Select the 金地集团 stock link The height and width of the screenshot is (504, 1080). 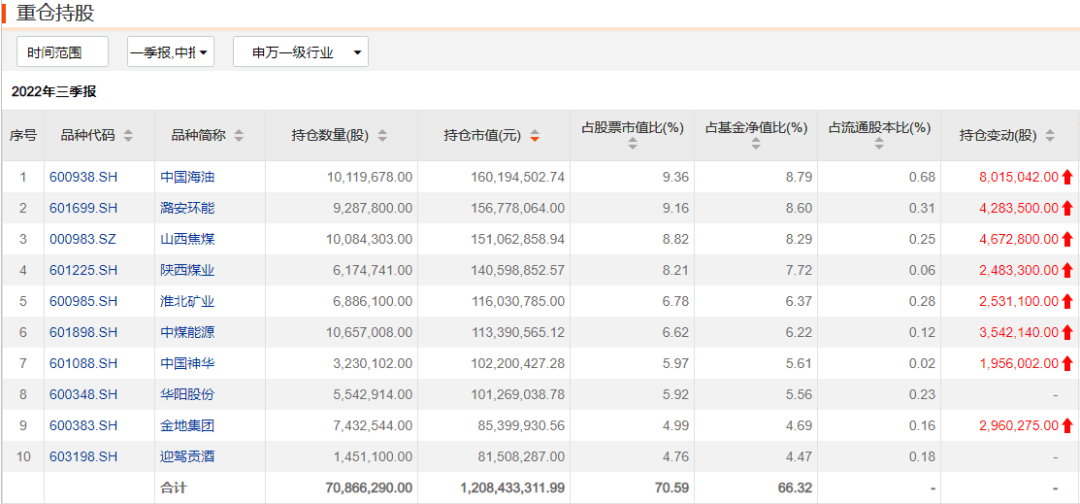tap(187, 425)
